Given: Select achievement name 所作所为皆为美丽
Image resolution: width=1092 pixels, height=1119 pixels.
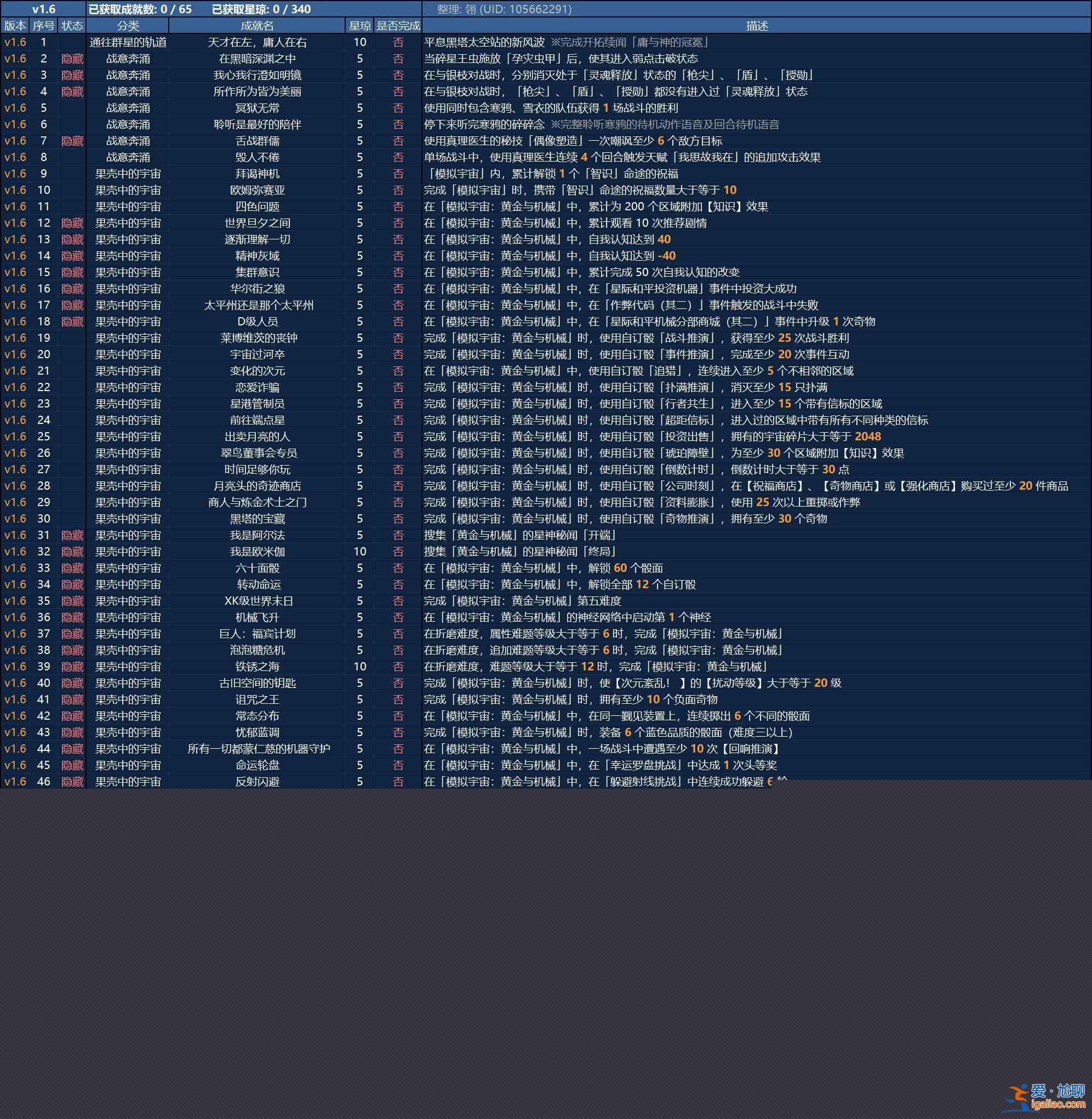Looking at the screenshot, I should tap(257, 91).
